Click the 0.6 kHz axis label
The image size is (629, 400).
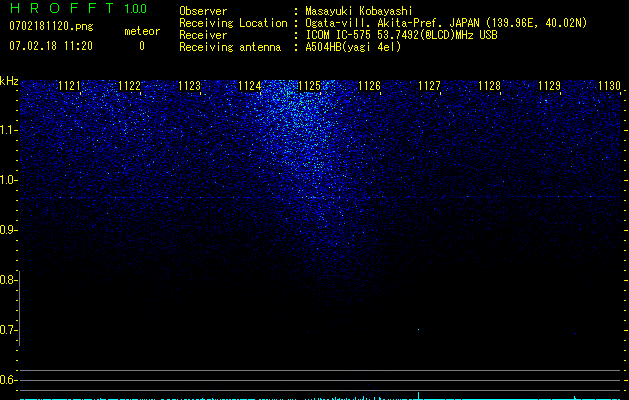tap(8, 380)
